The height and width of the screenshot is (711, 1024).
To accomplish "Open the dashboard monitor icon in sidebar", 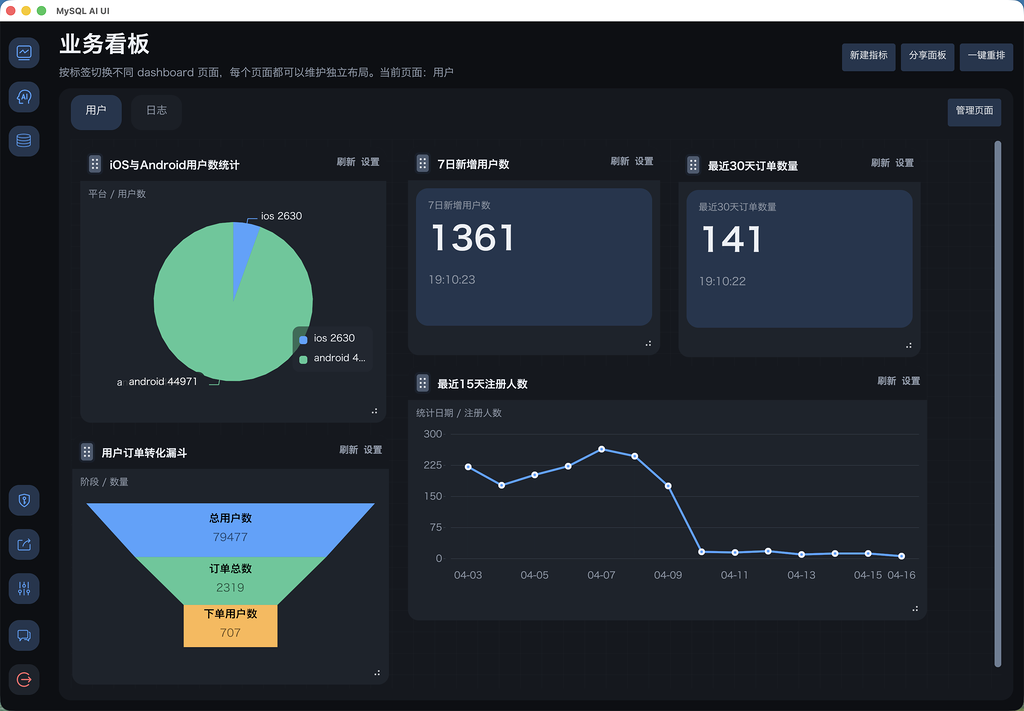I will (x=24, y=52).
